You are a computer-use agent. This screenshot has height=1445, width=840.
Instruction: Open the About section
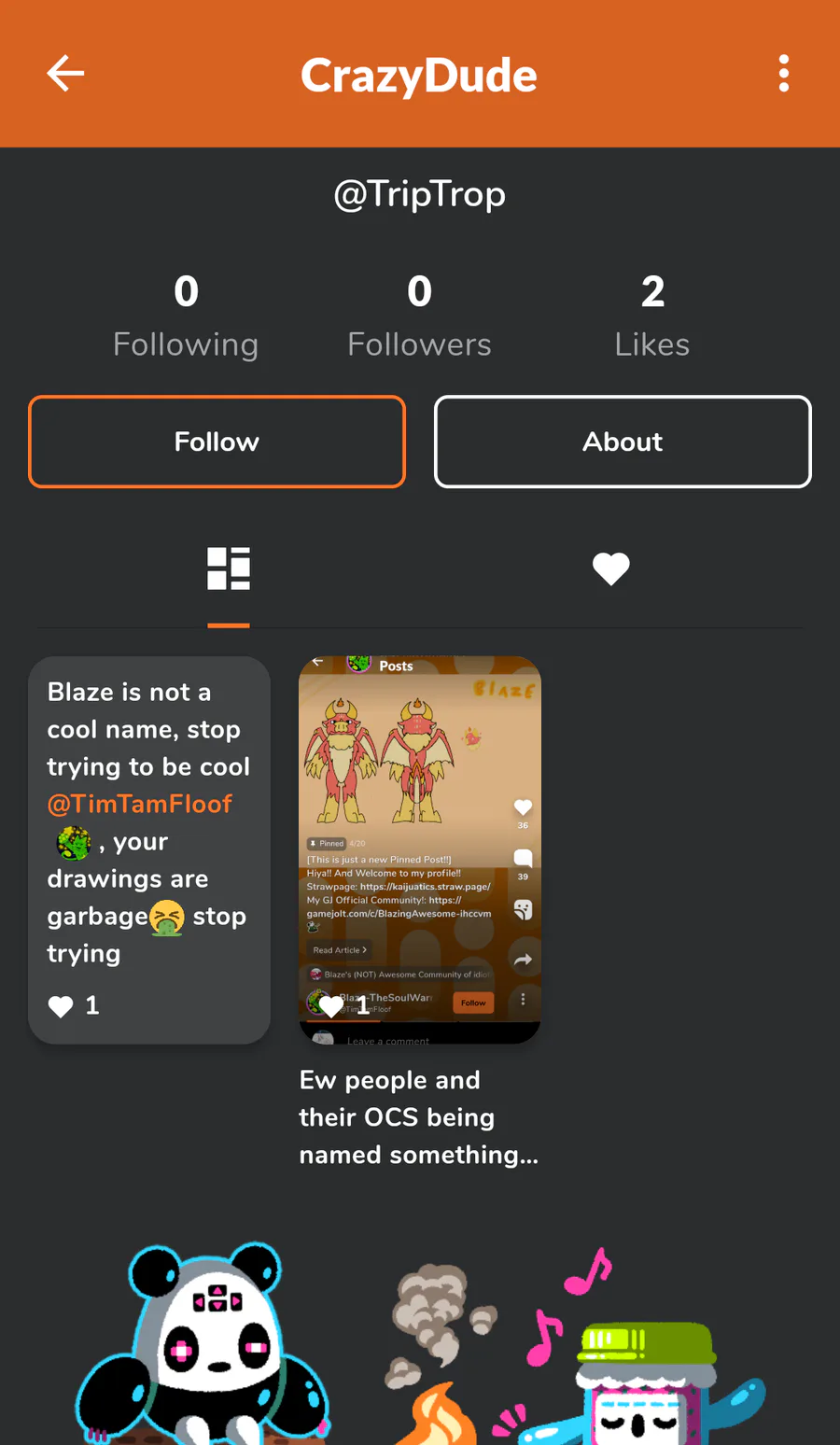pyautogui.click(x=623, y=442)
